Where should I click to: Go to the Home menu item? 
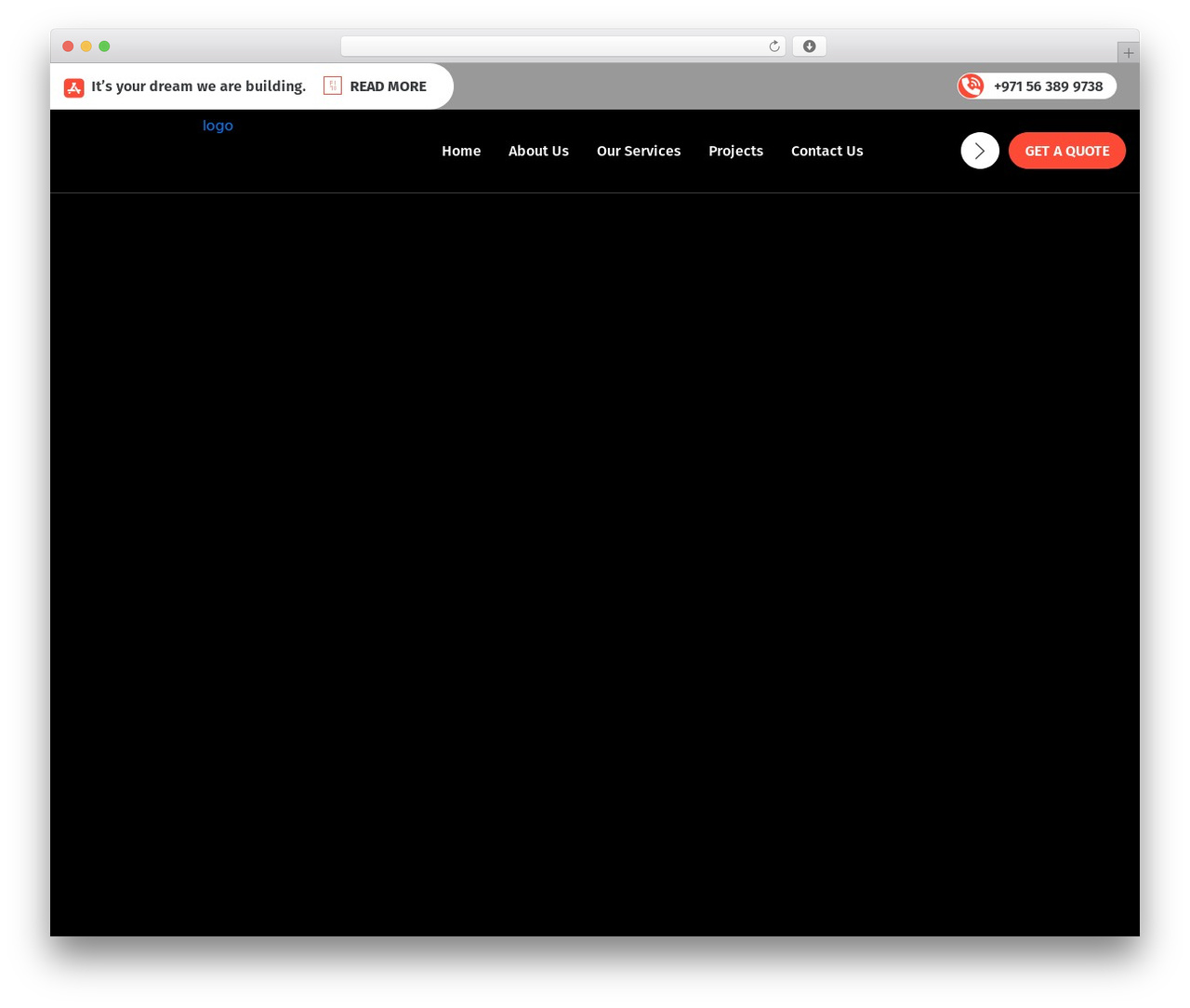[461, 151]
